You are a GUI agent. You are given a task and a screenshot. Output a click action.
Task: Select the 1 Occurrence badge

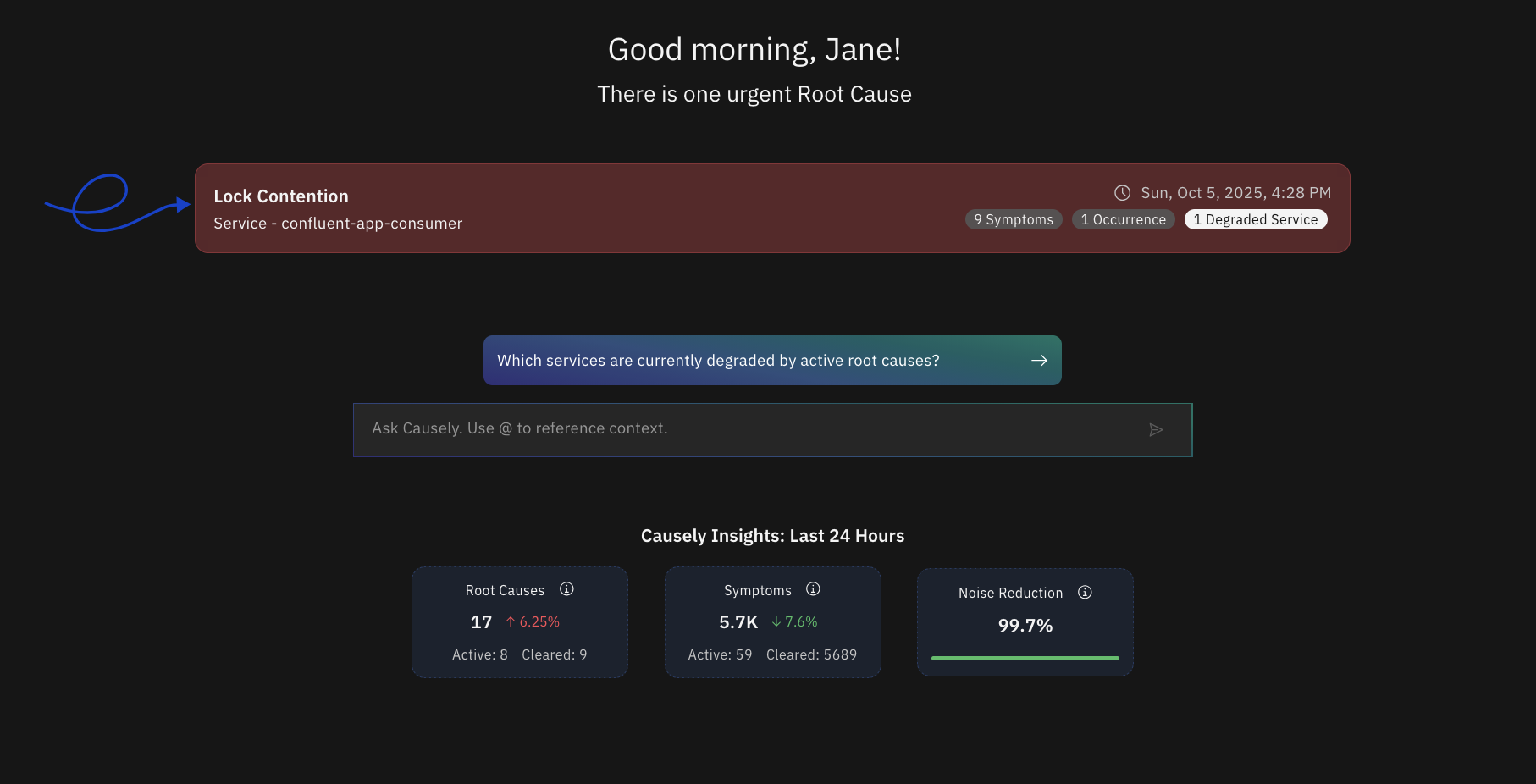(x=1123, y=220)
